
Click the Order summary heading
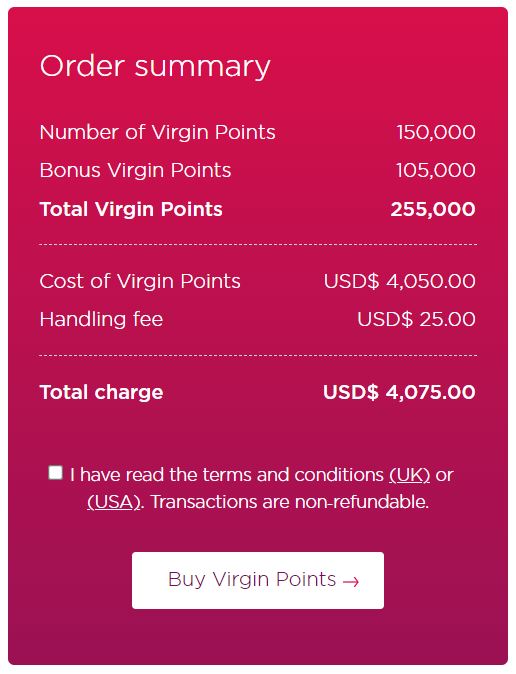tap(155, 67)
